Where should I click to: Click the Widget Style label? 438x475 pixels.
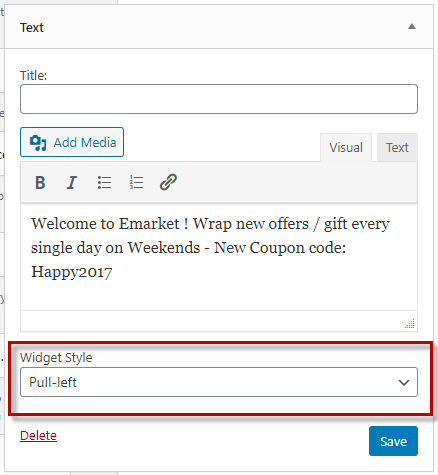(56, 358)
